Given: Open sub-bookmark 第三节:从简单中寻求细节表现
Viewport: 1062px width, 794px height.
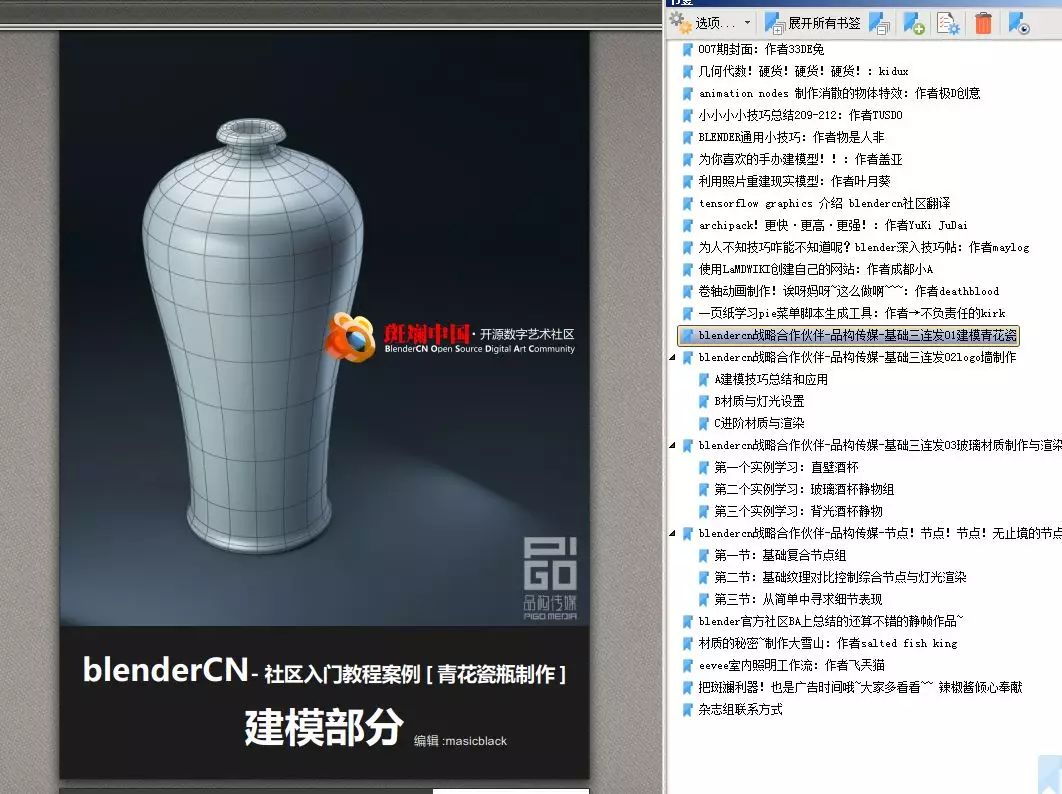Looking at the screenshot, I should tap(798, 600).
